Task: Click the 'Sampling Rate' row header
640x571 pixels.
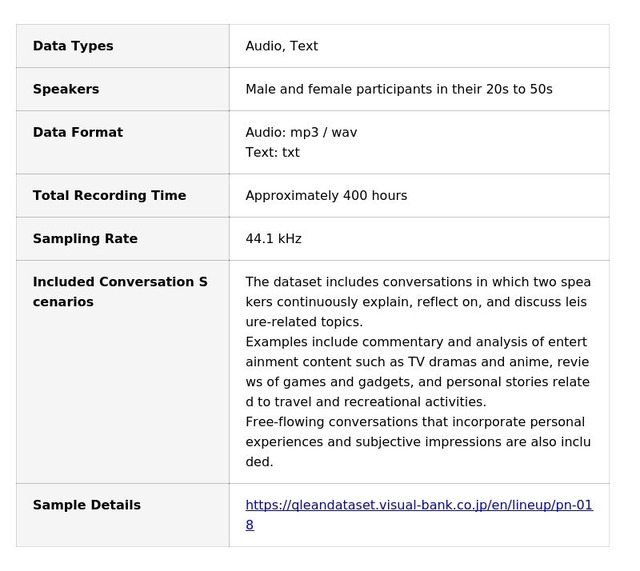Action: (x=85, y=238)
